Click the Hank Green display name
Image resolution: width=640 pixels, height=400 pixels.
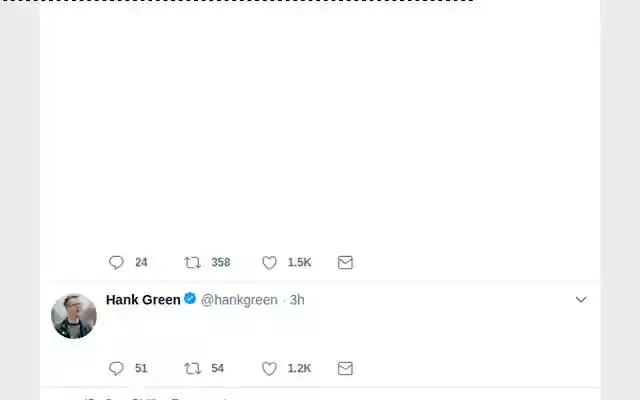click(x=143, y=300)
